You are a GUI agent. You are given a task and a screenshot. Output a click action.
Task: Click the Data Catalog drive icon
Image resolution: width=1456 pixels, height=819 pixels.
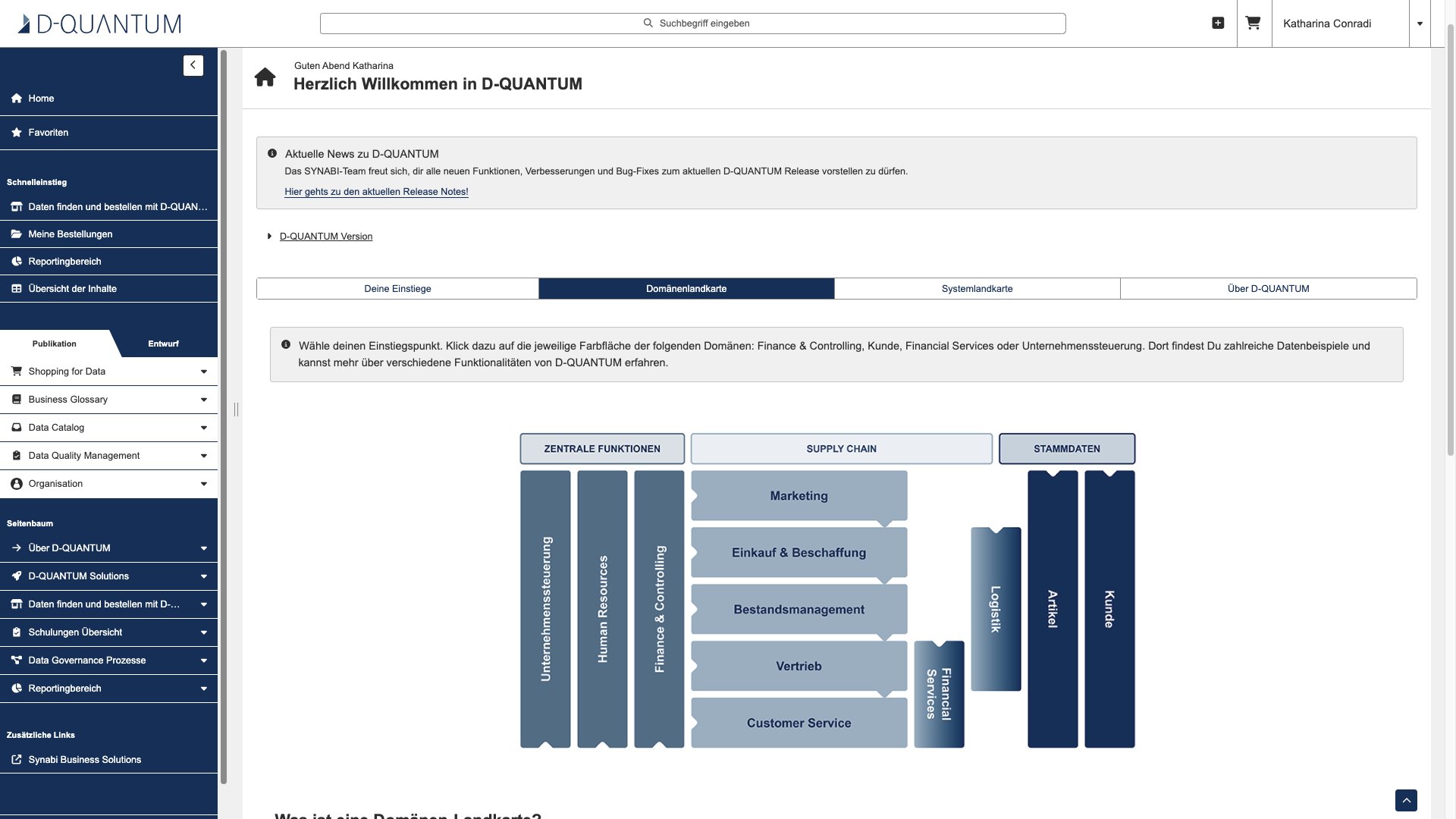[x=17, y=428]
